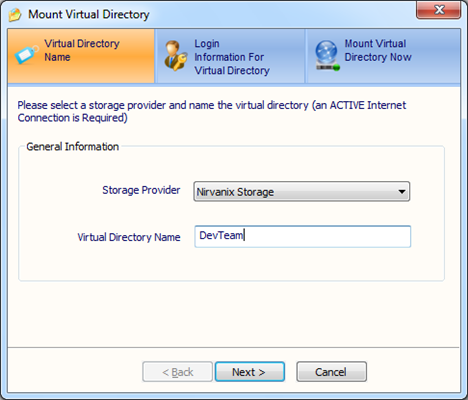Click the Next > button
Viewport: 468px width, 400px height.
[x=250, y=372]
